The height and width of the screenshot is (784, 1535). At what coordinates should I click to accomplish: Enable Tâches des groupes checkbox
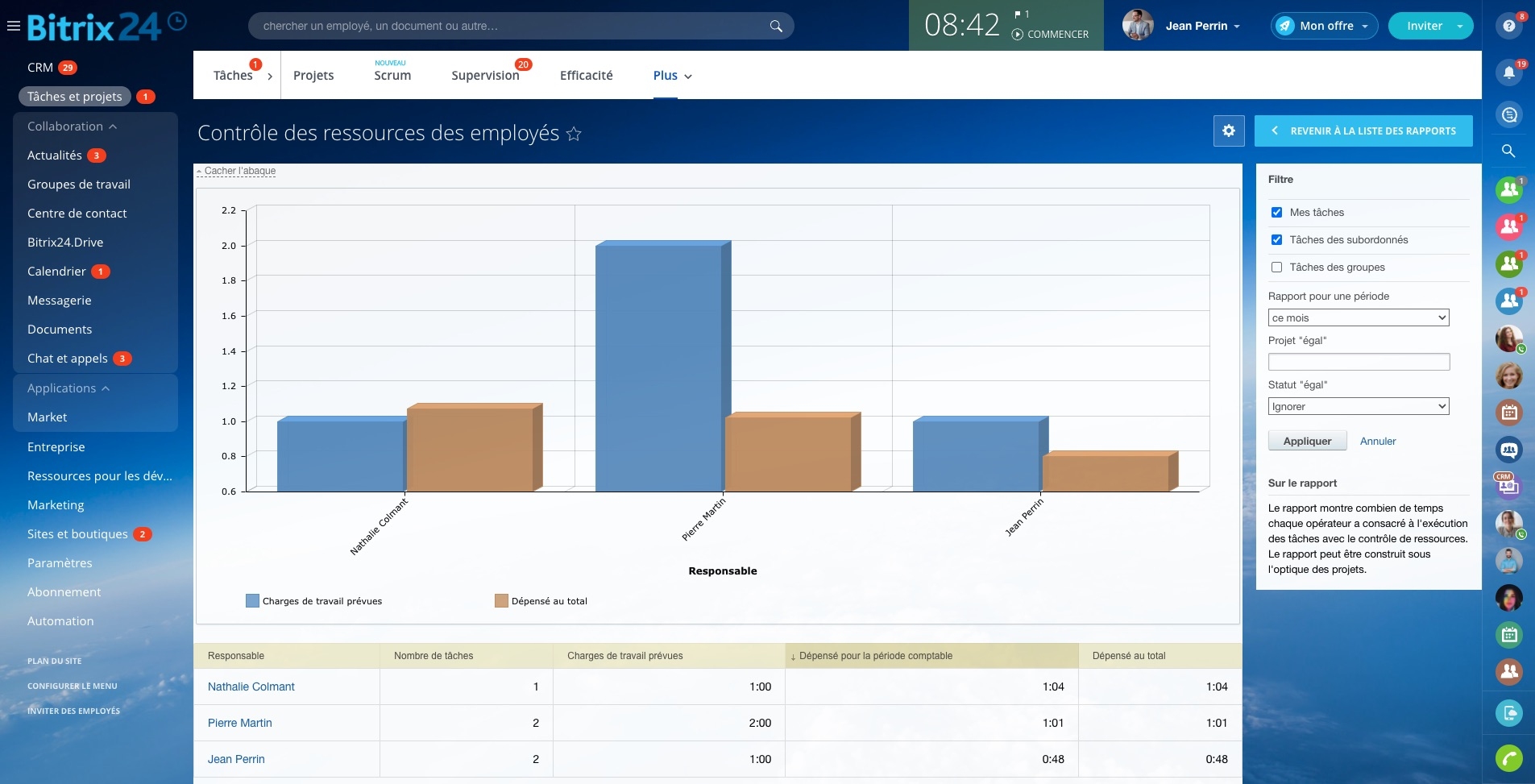[x=1276, y=268]
